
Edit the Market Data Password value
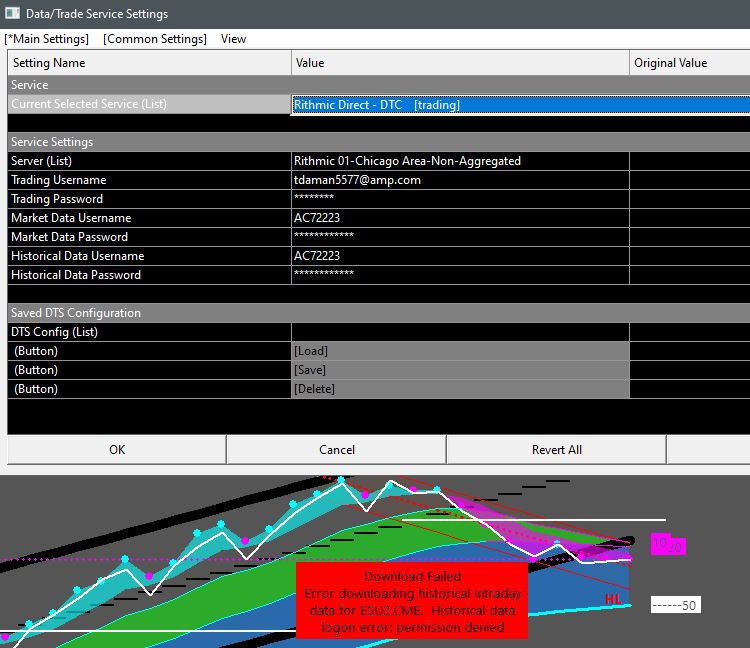(460, 237)
